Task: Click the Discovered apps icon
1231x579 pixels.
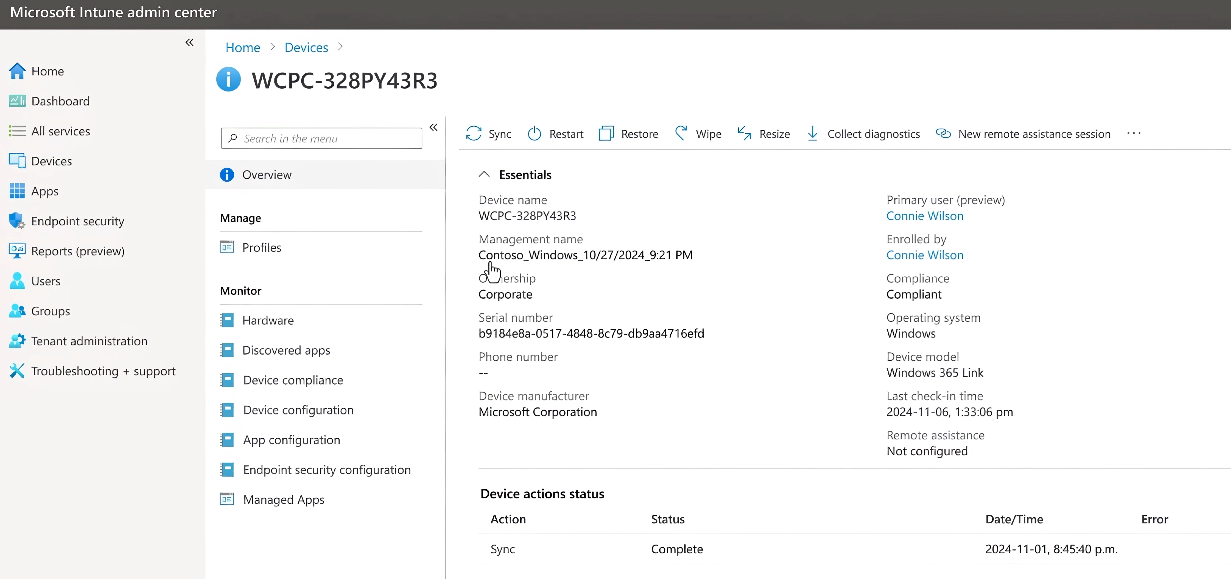Action: (226, 351)
